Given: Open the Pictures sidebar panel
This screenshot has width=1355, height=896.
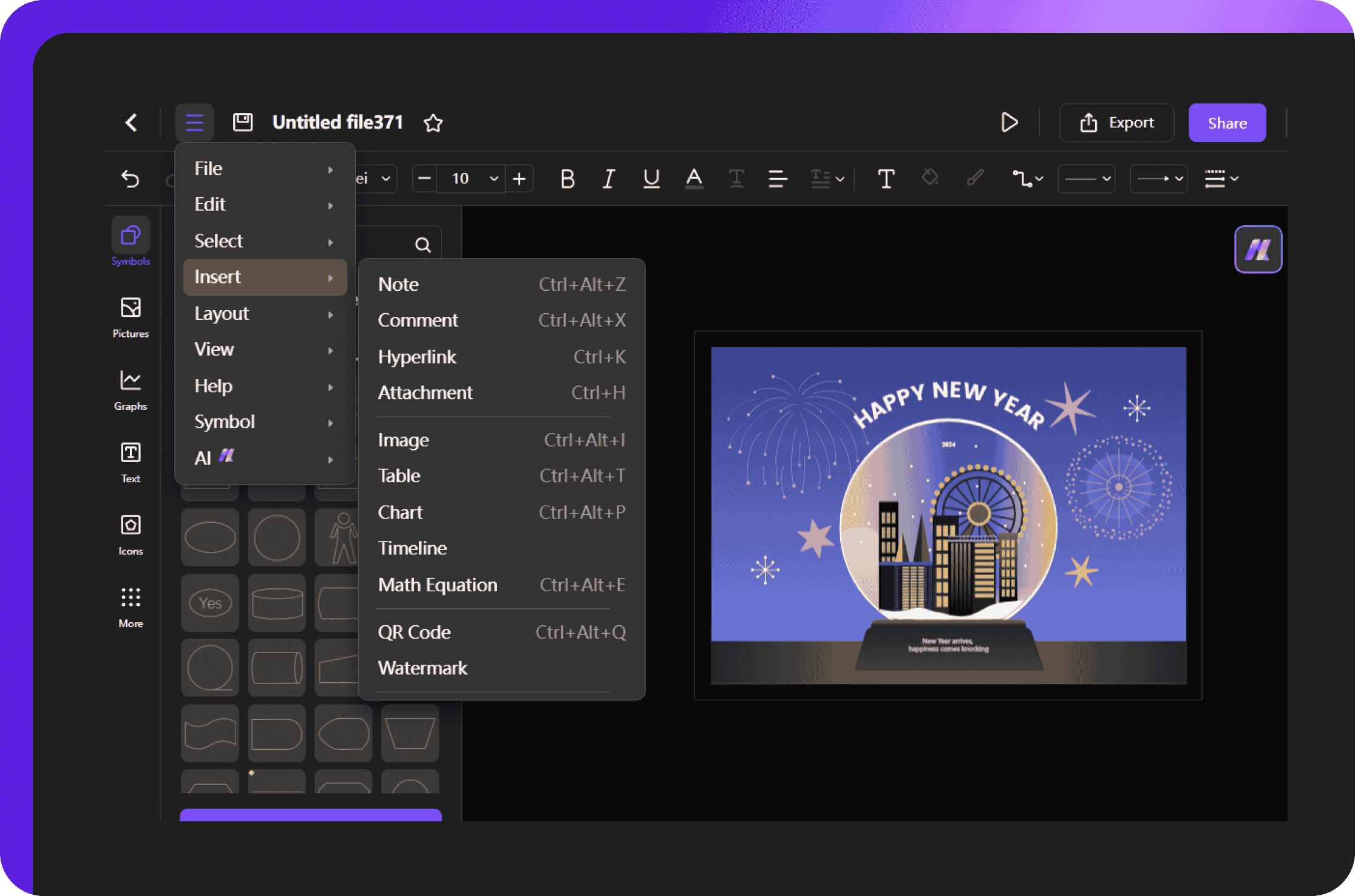Looking at the screenshot, I should click(x=131, y=316).
